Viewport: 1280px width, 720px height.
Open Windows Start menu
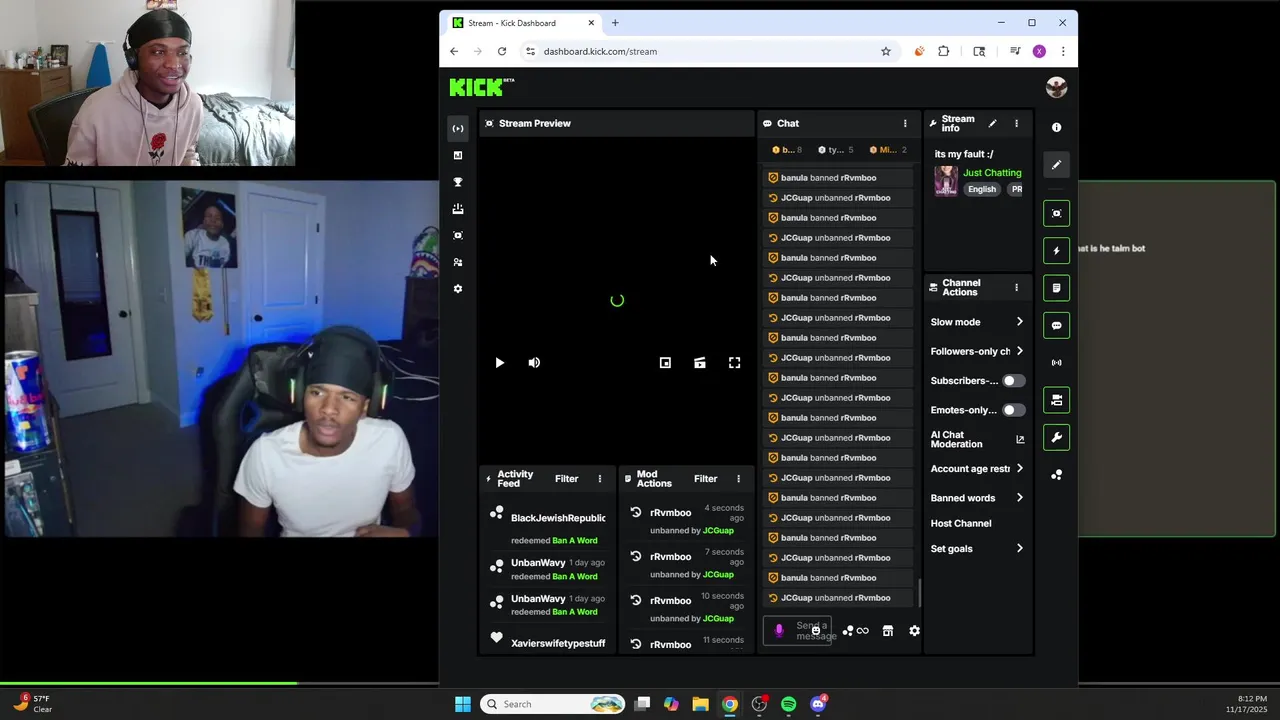(462, 704)
